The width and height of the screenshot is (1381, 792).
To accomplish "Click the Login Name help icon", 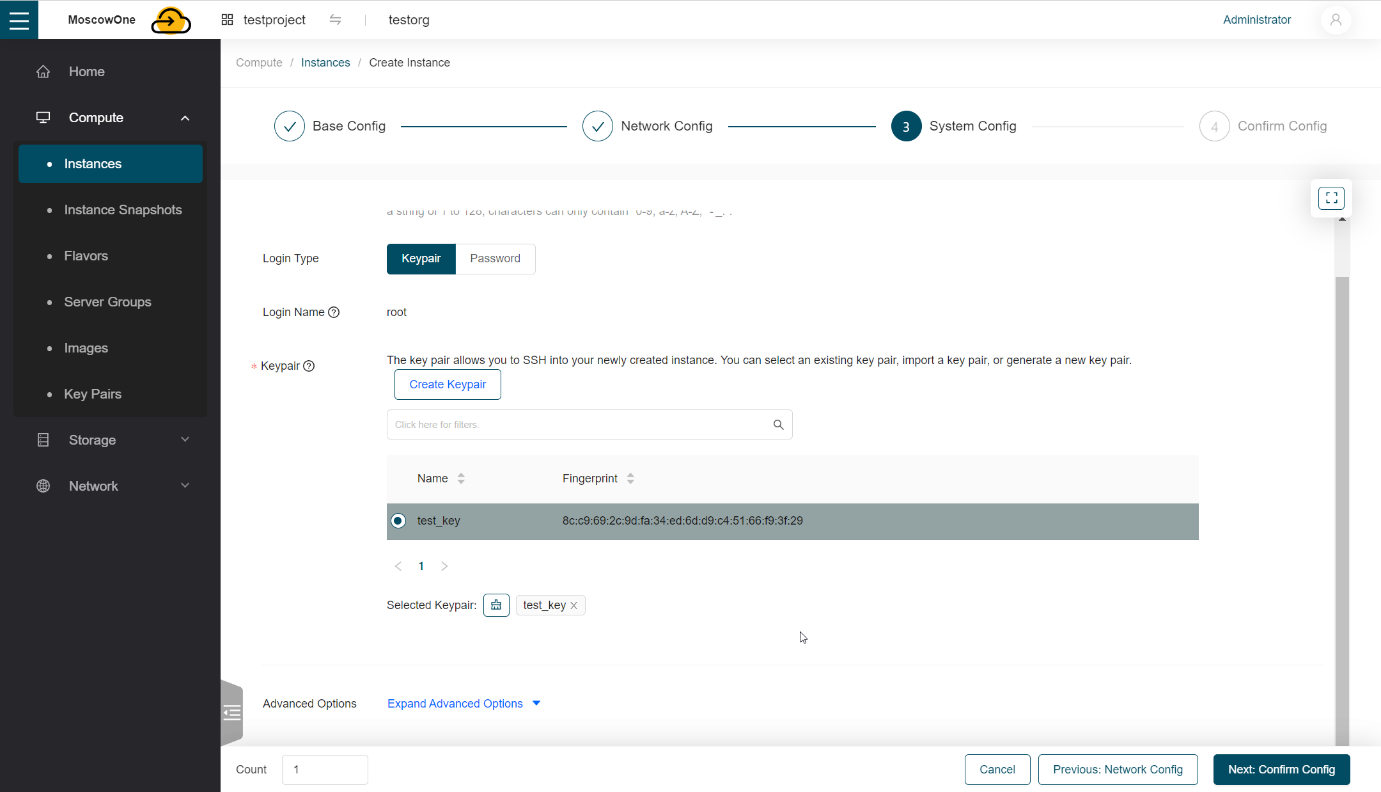I will (x=334, y=312).
